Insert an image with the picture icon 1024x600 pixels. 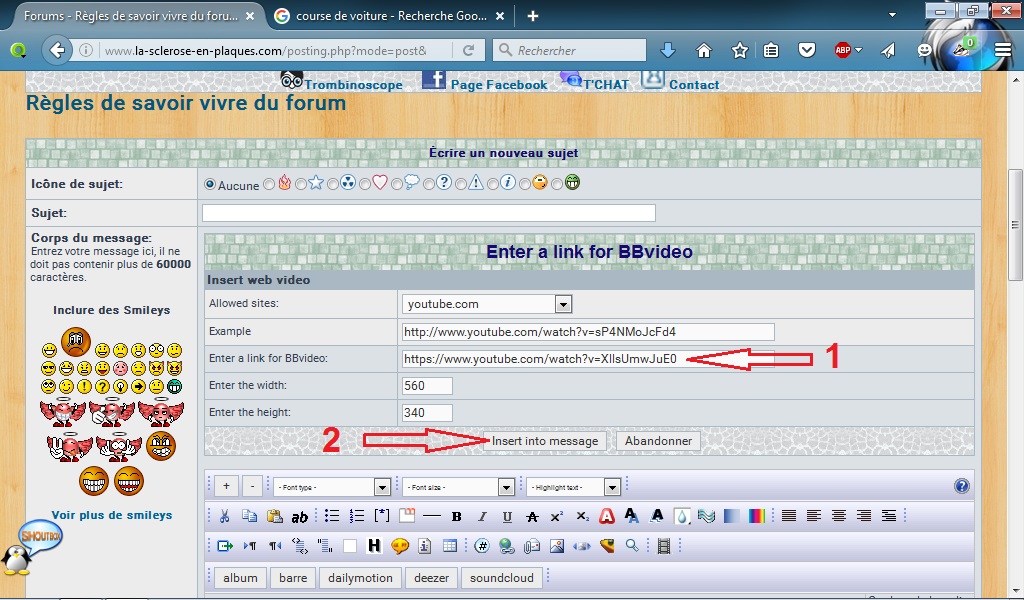click(x=556, y=546)
